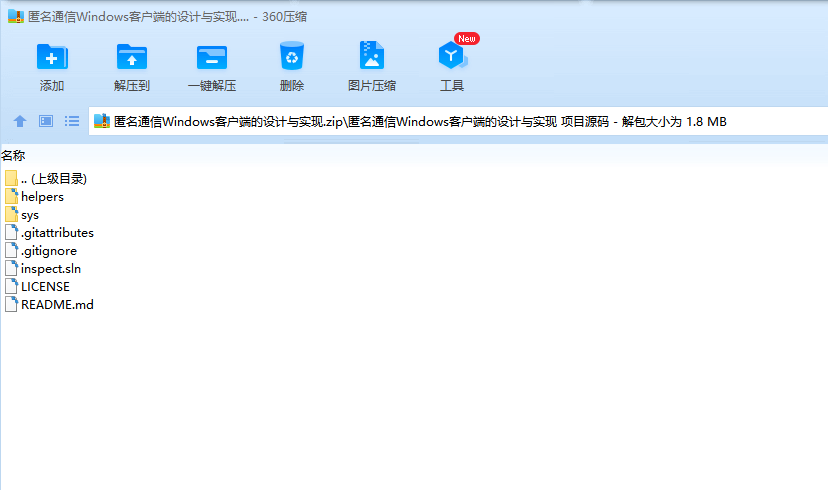Click the LICENSE file icon

12,286
